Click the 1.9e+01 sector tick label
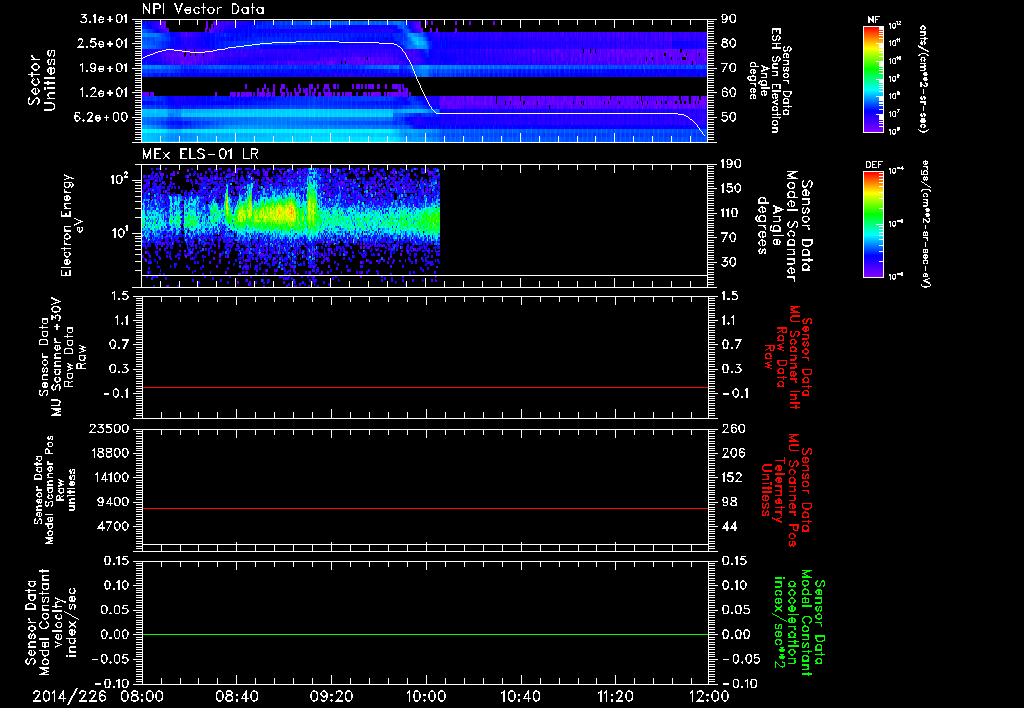The height and width of the screenshot is (708, 1024). tap(104, 68)
